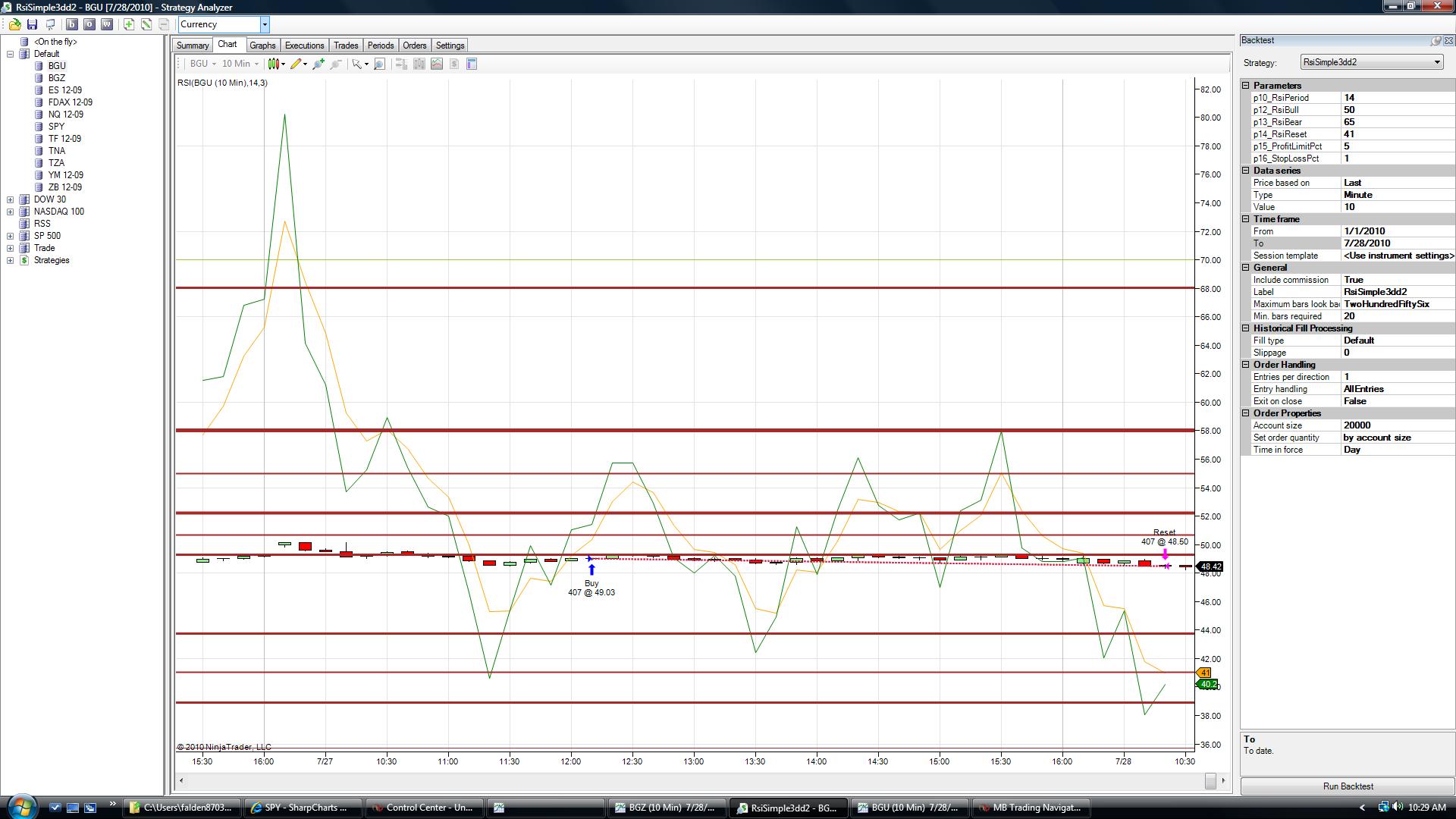The width and height of the screenshot is (1456, 819).
Task: Toggle the 'o' optimize mode button
Action: (89, 24)
